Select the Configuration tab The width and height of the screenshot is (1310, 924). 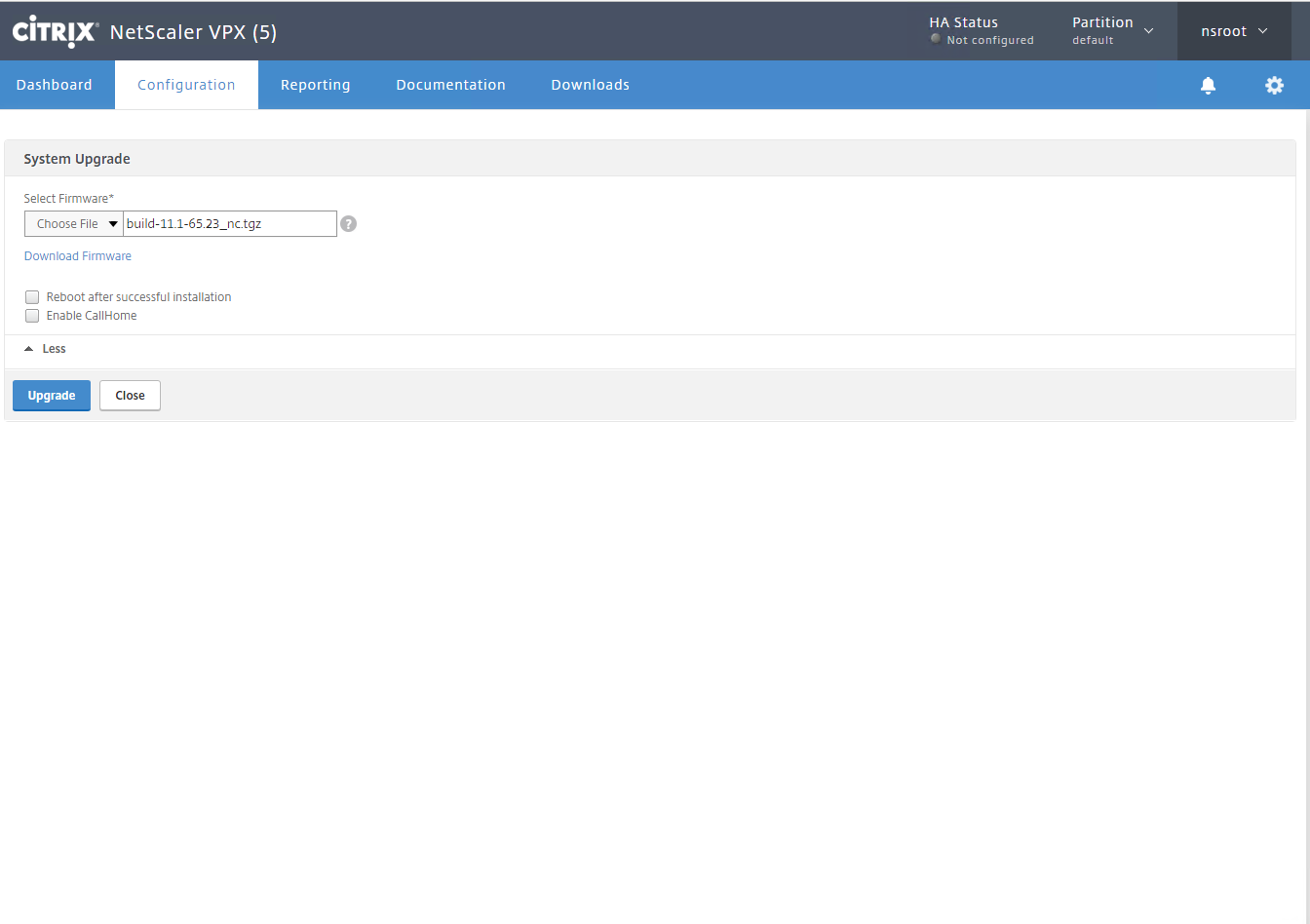coord(186,85)
